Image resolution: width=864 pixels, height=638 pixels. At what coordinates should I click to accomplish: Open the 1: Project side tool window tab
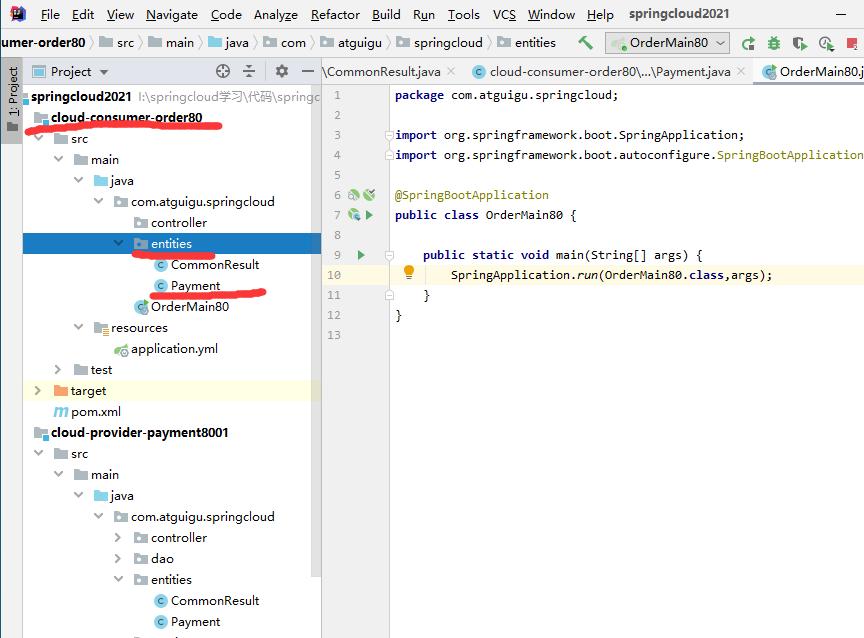pyautogui.click(x=12, y=99)
